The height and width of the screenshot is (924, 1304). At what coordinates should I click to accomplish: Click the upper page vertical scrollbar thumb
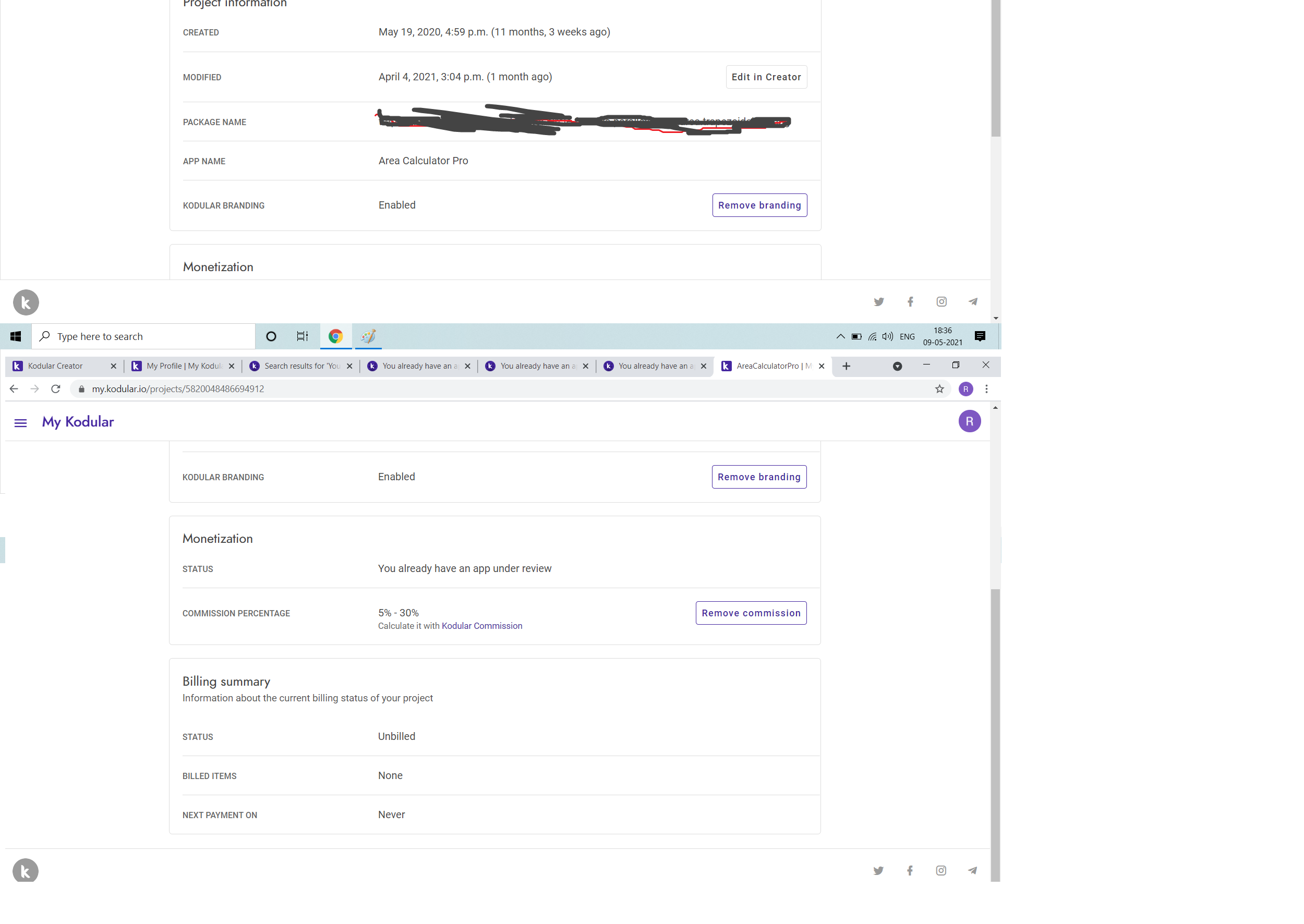click(996, 68)
